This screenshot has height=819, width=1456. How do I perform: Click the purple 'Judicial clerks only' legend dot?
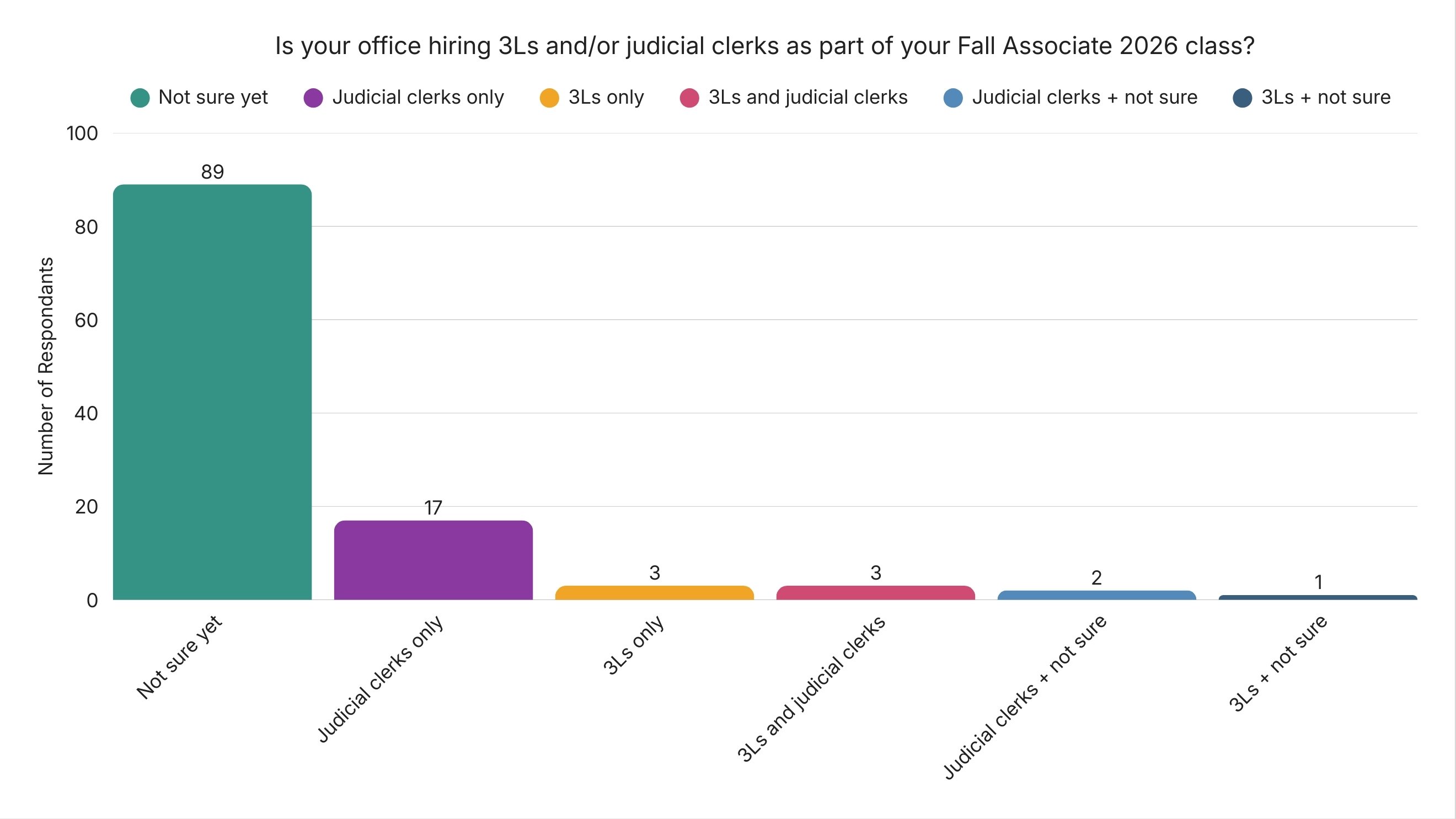coord(313,98)
